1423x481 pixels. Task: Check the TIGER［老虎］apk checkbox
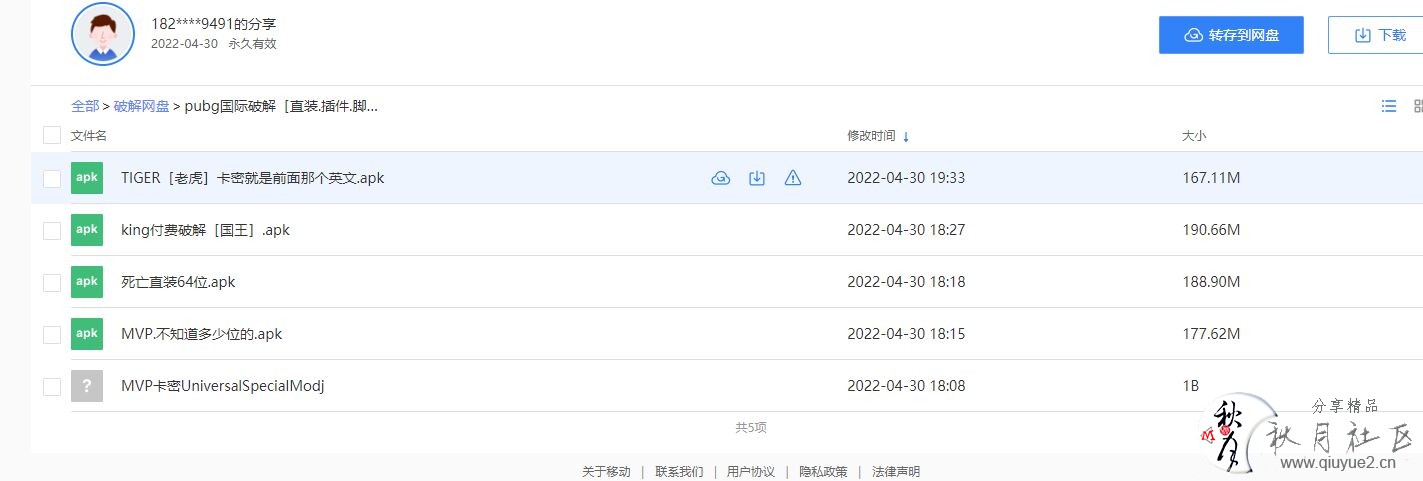pyautogui.click(x=52, y=178)
